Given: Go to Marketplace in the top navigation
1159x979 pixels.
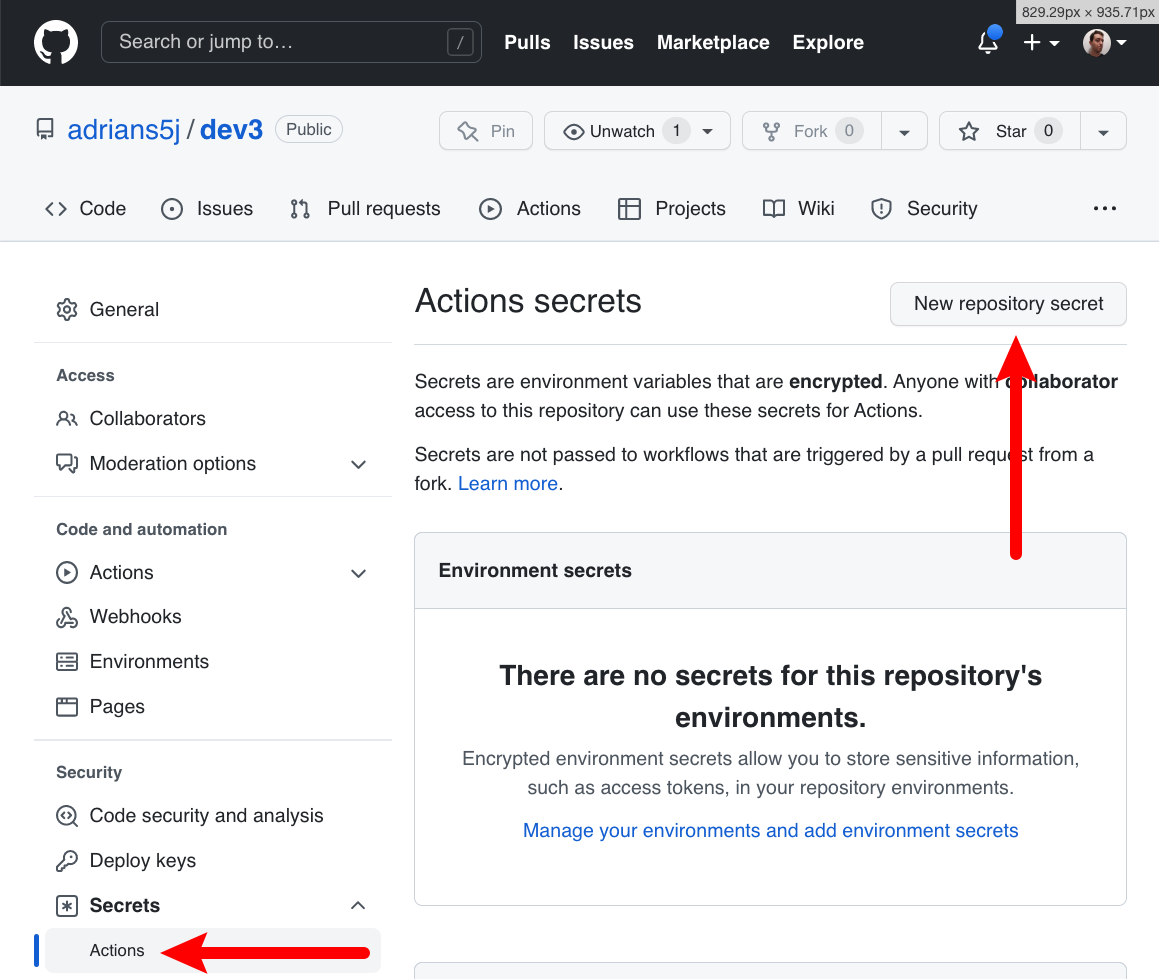Looking at the screenshot, I should coord(712,42).
